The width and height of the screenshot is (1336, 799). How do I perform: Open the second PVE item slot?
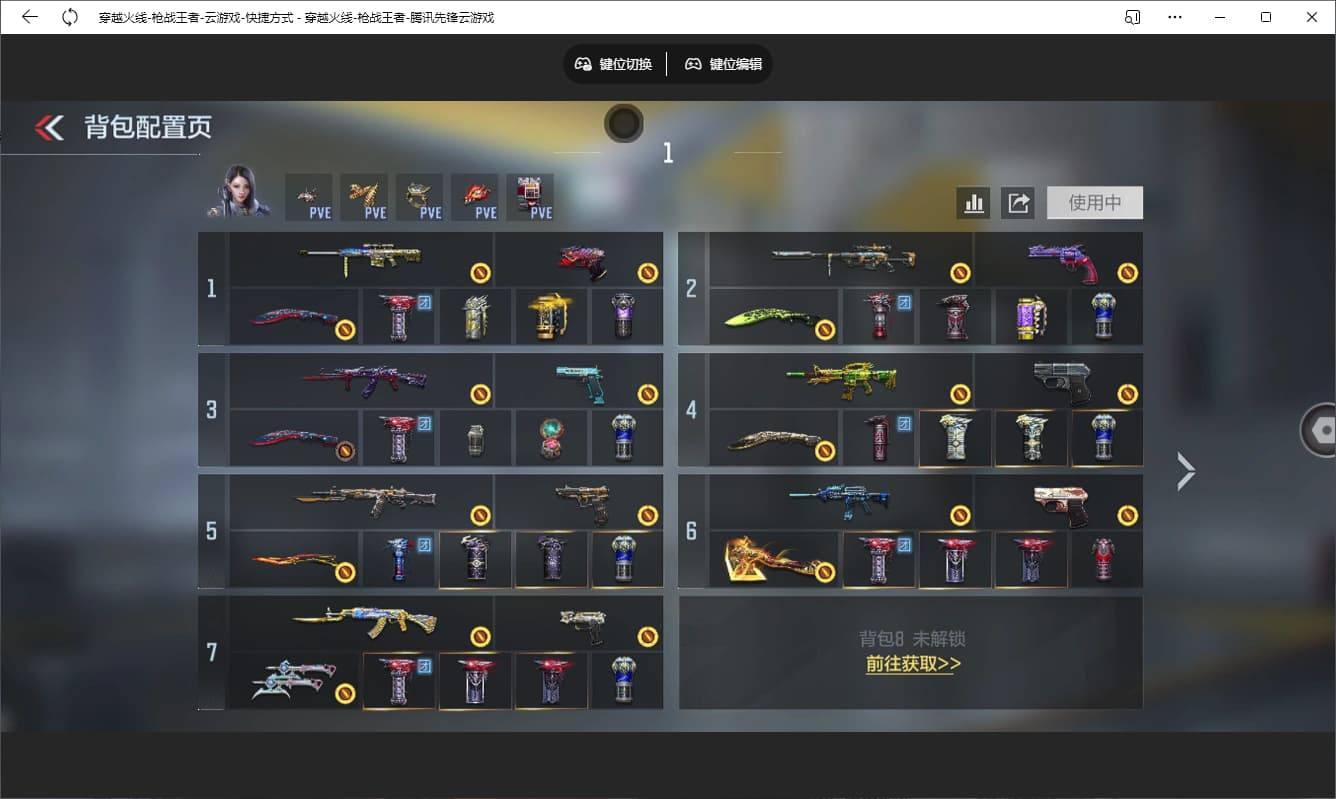coord(364,197)
